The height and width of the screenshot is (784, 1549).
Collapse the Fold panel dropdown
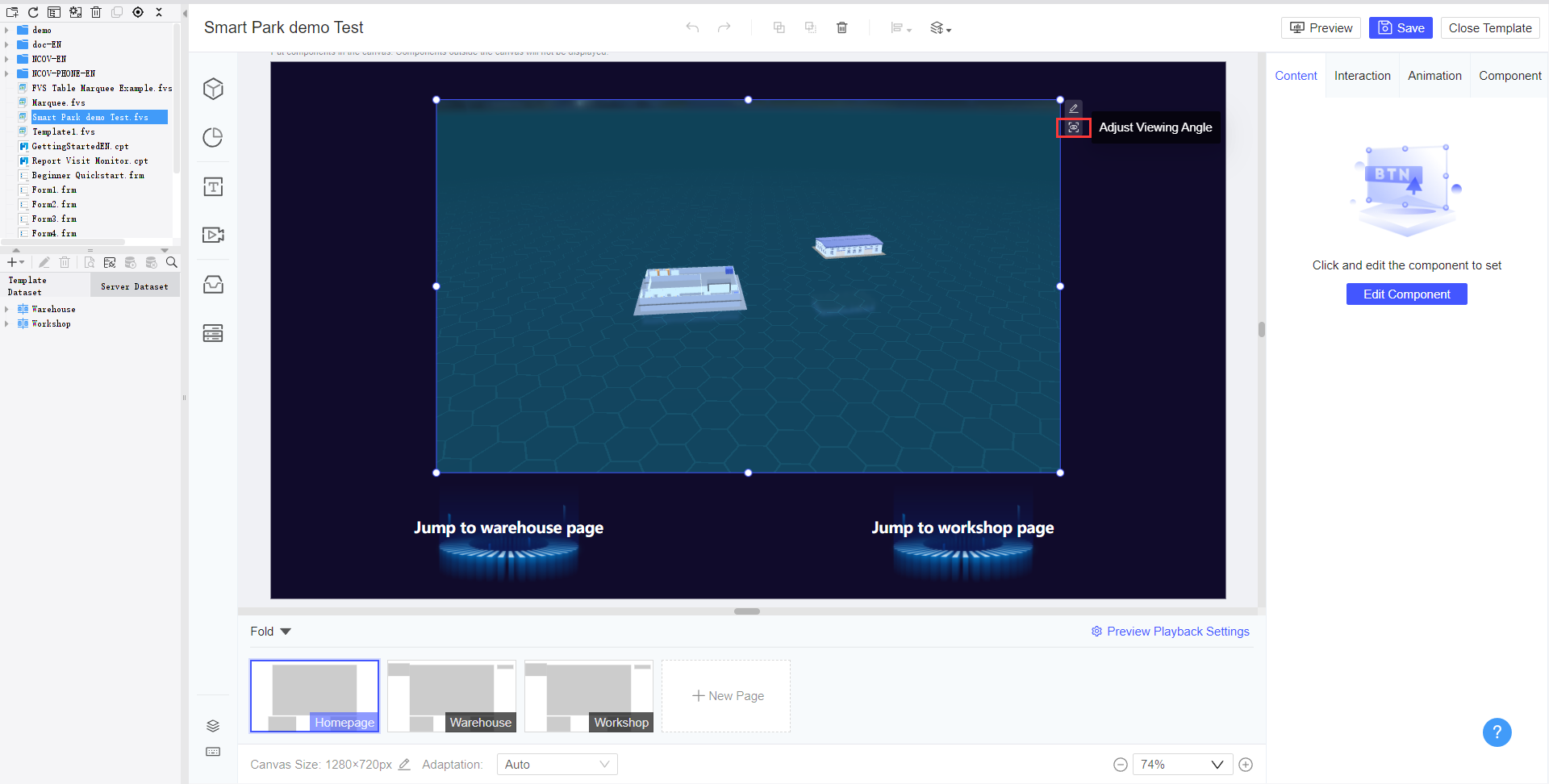[270, 632]
